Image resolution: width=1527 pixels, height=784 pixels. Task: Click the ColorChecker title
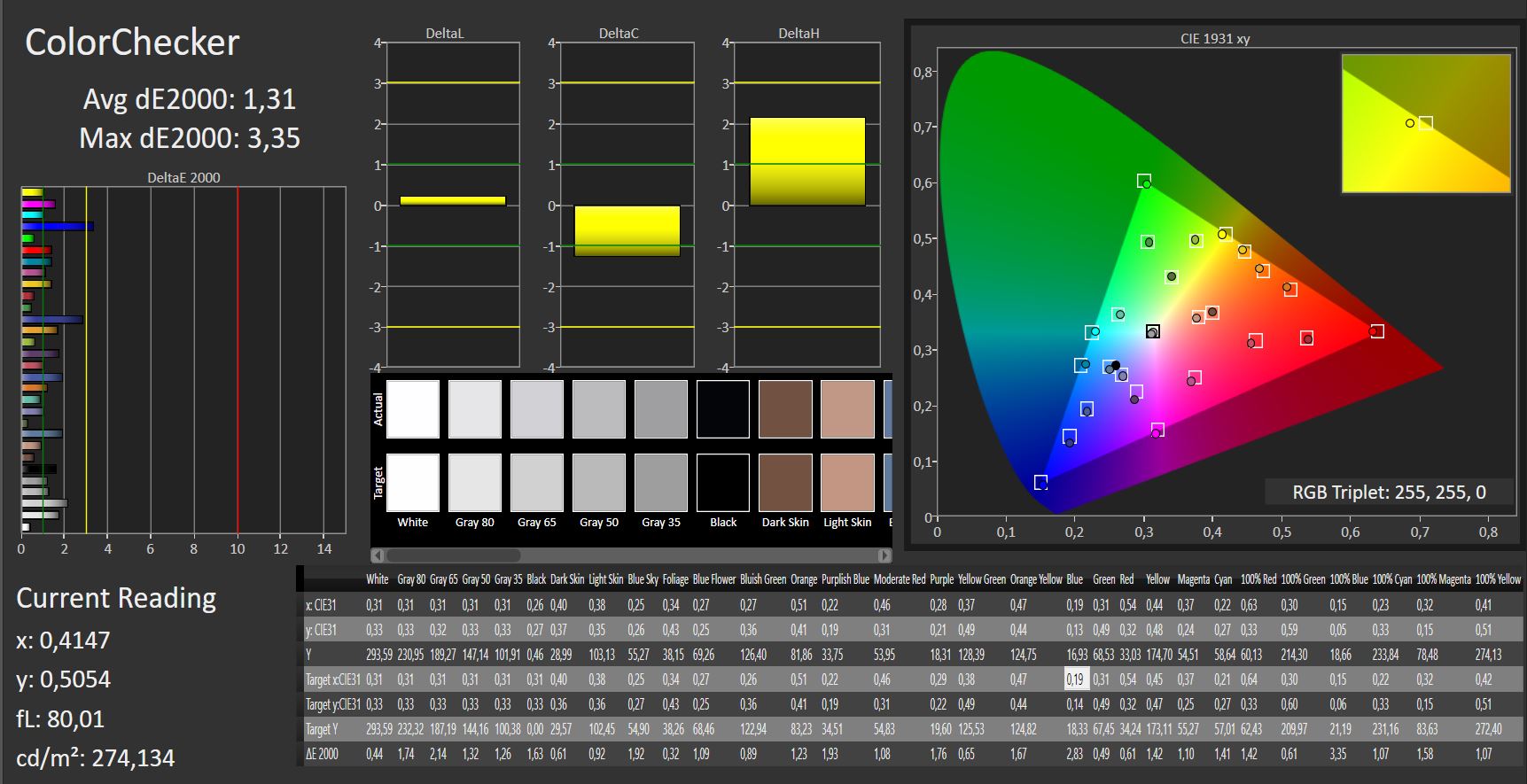[132, 43]
